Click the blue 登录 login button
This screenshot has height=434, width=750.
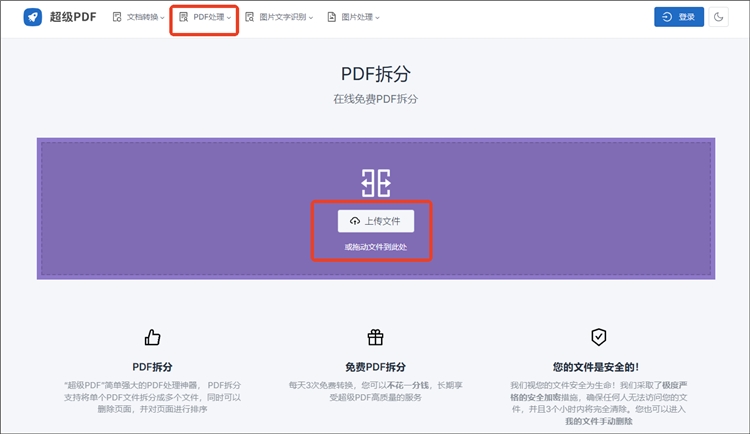(679, 17)
